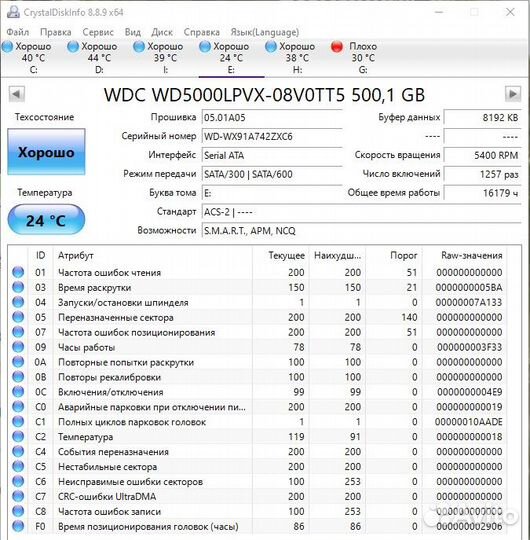The width and height of the screenshot is (530, 540).
Task: Click status orb for 0B Повторы рекалибровки
Action: coord(18,376)
